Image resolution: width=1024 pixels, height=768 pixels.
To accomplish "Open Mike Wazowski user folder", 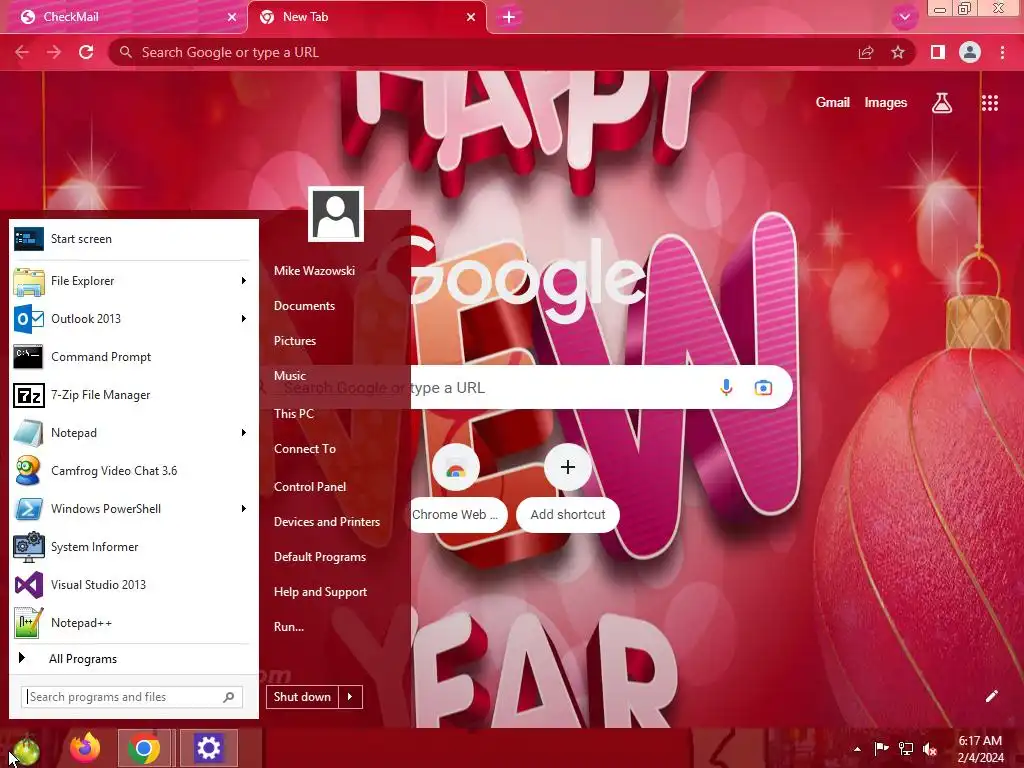I will click(x=314, y=270).
